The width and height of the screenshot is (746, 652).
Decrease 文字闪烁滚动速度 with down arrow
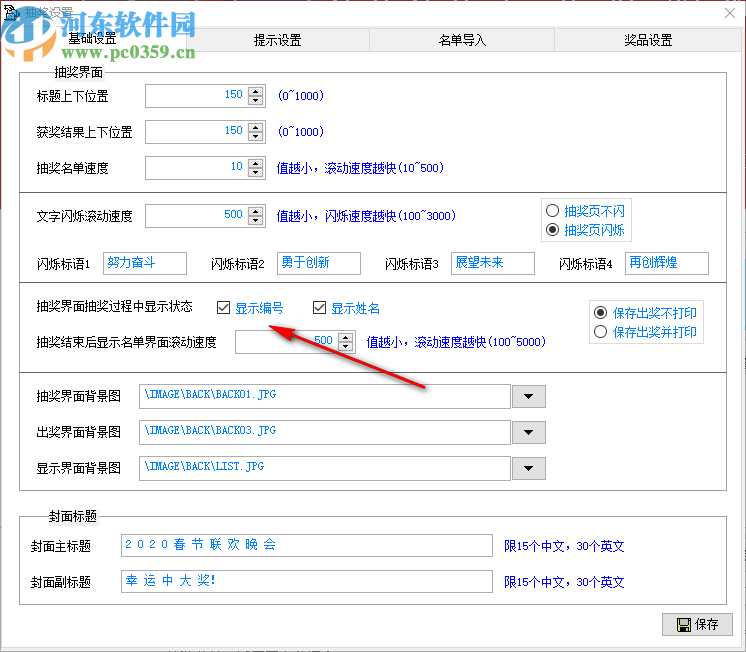pyautogui.click(x=256, y=220)
